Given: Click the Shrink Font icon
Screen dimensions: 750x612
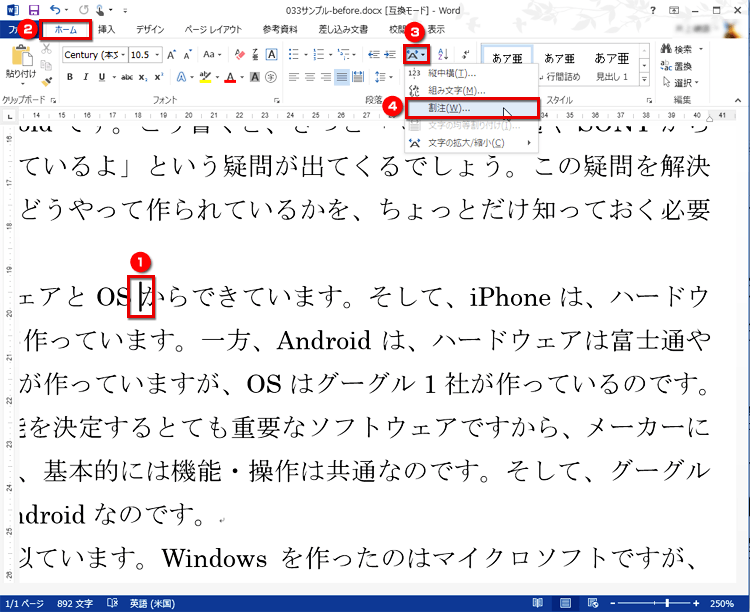Looking at the screenshot, I should [x=187, y=55].
